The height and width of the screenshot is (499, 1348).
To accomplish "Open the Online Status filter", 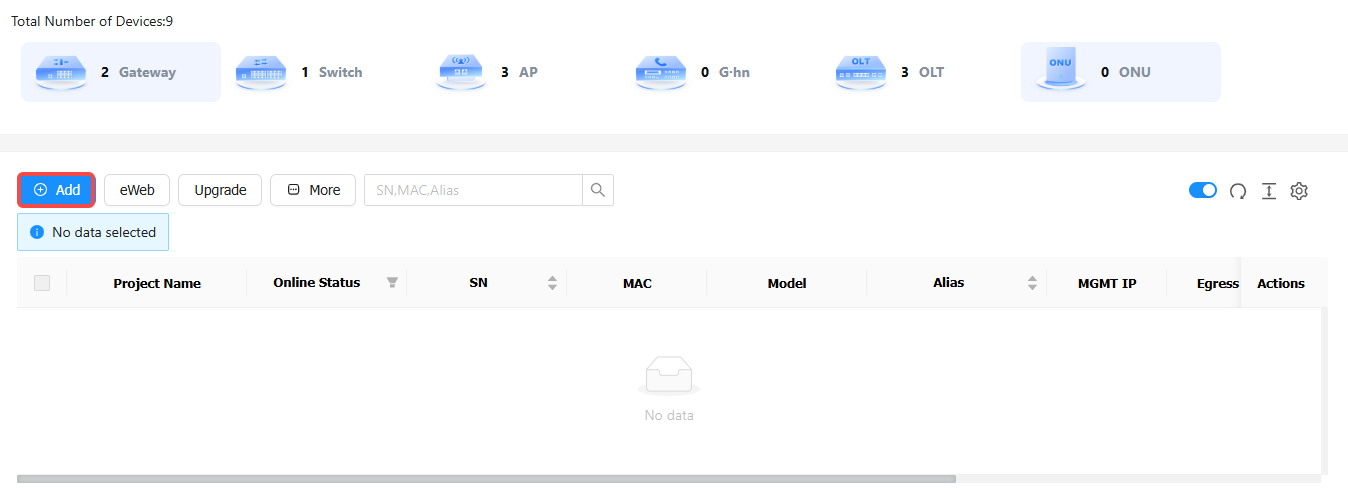I will (392, 283).
